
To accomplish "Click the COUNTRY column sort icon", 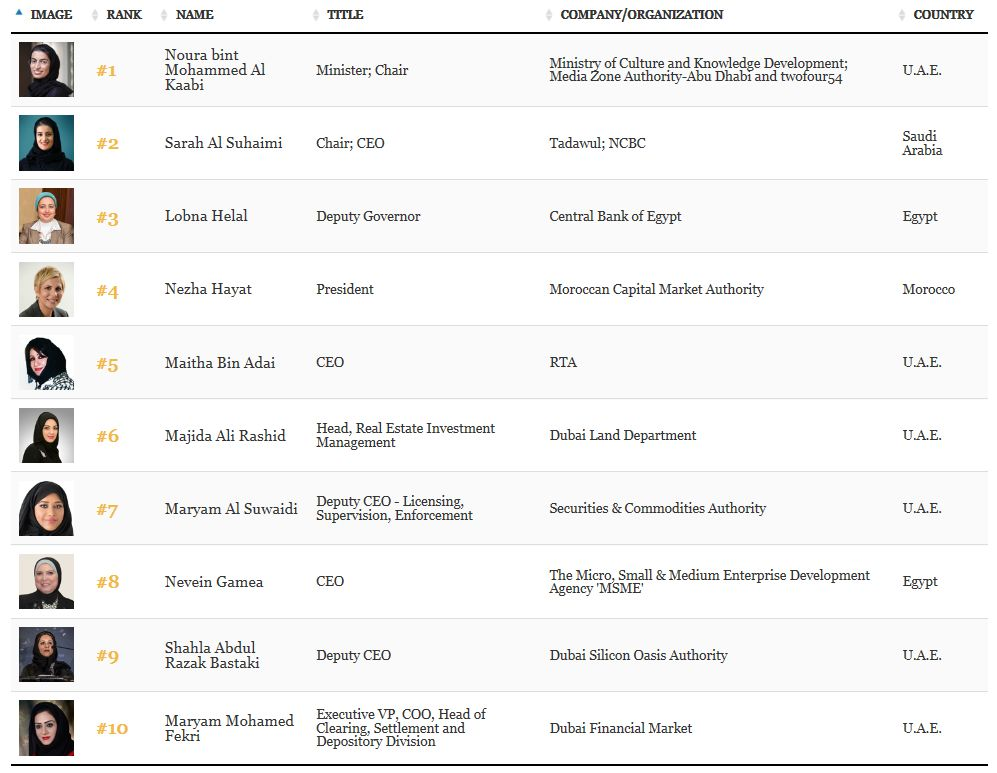I will 902,15.
